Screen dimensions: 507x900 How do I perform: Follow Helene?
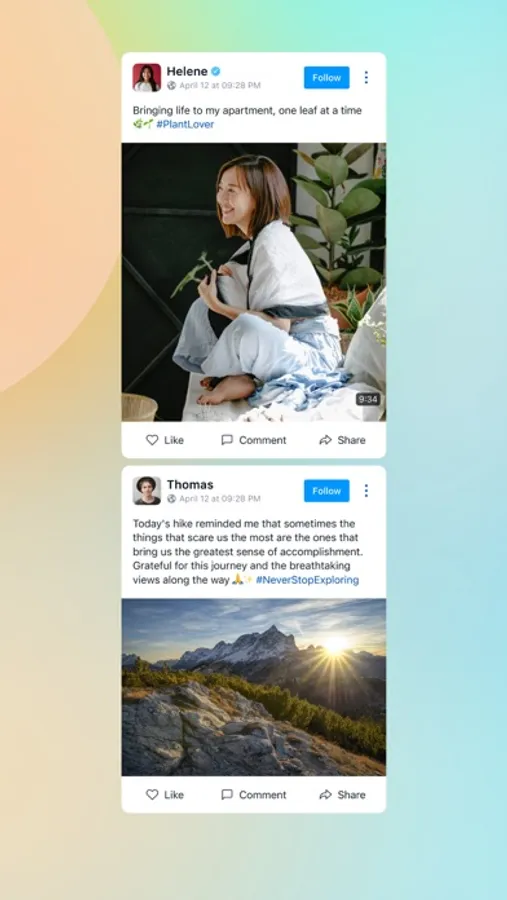pyautogui.click(x=327, y=77)
